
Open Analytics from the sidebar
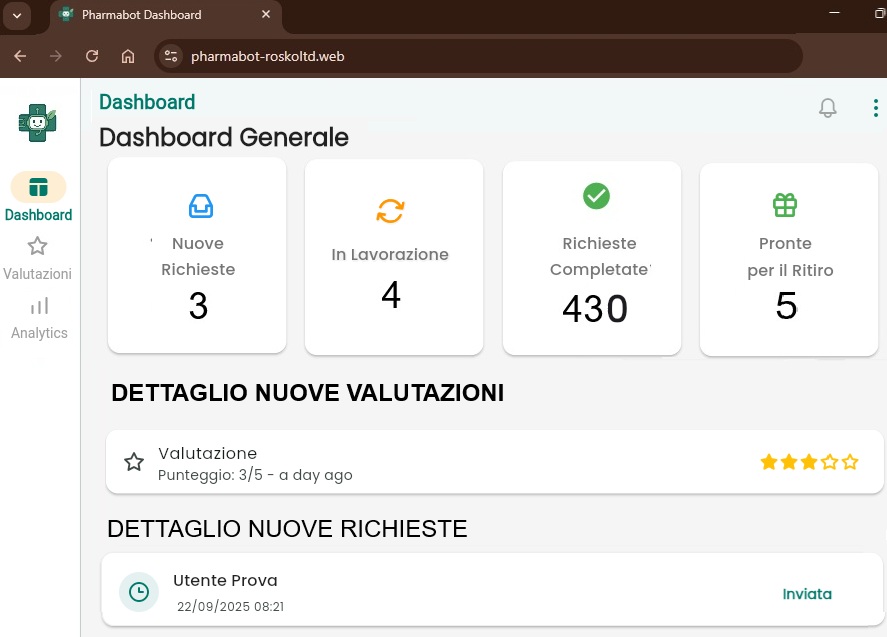point(39,320)
